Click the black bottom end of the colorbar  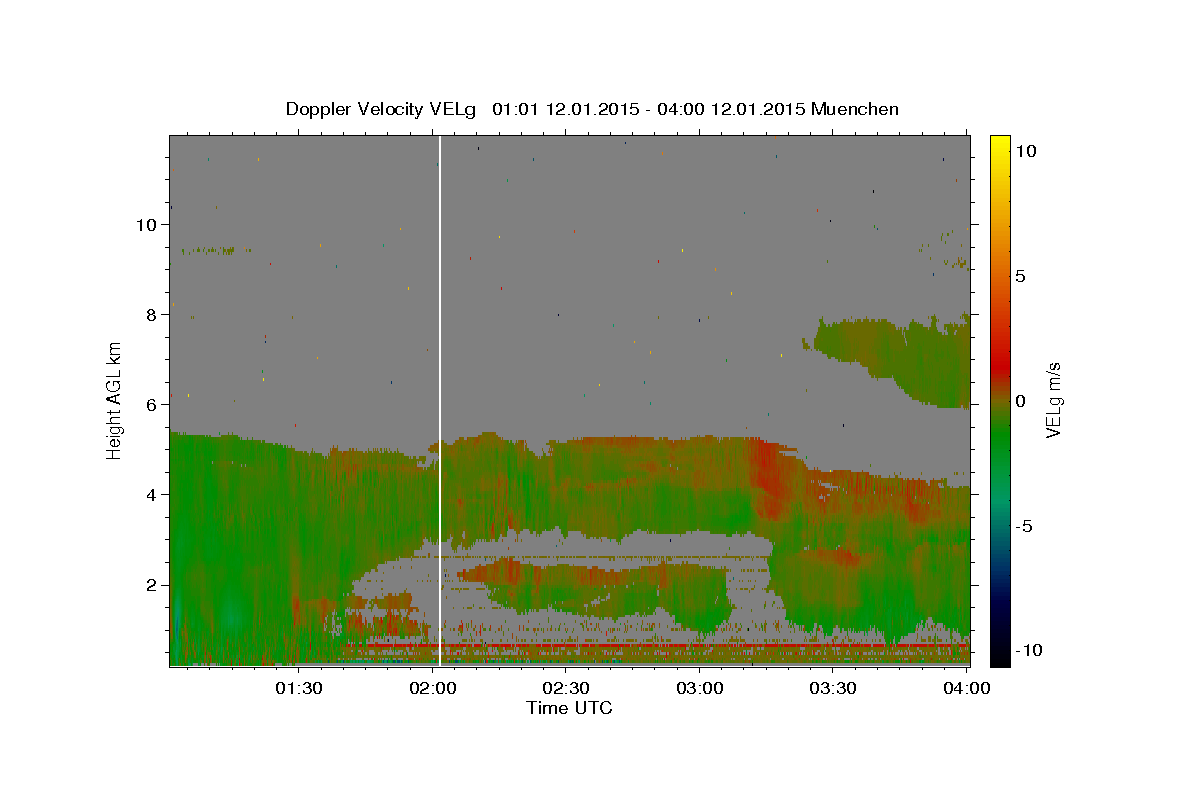click(x=1000, y=655)
